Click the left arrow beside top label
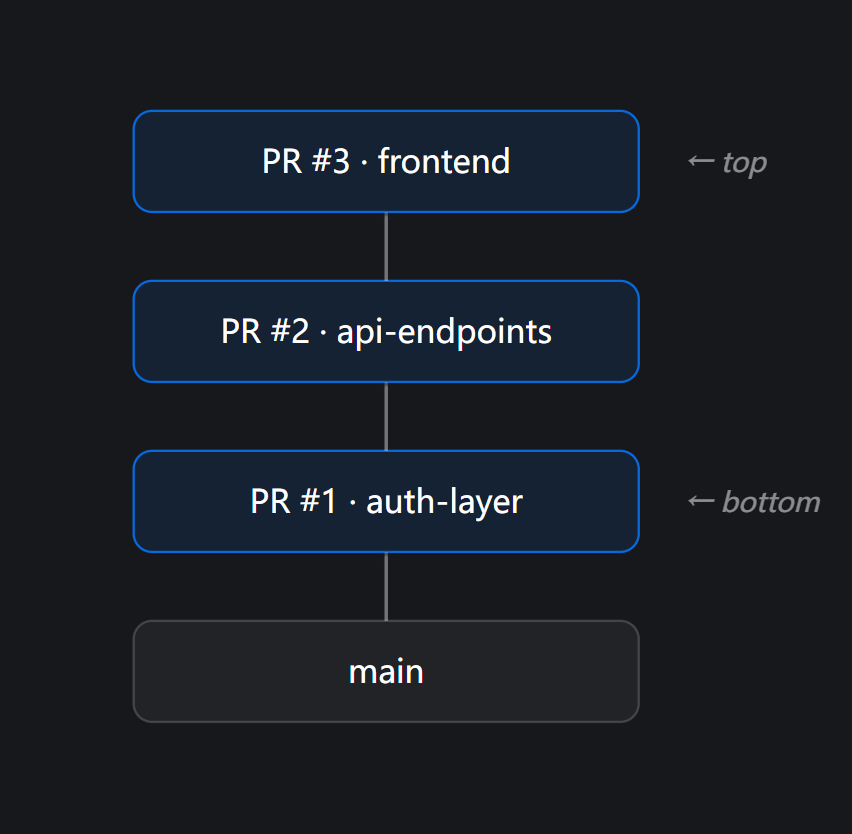Screen dimensions: 852x834 click(x=700, y=161)
